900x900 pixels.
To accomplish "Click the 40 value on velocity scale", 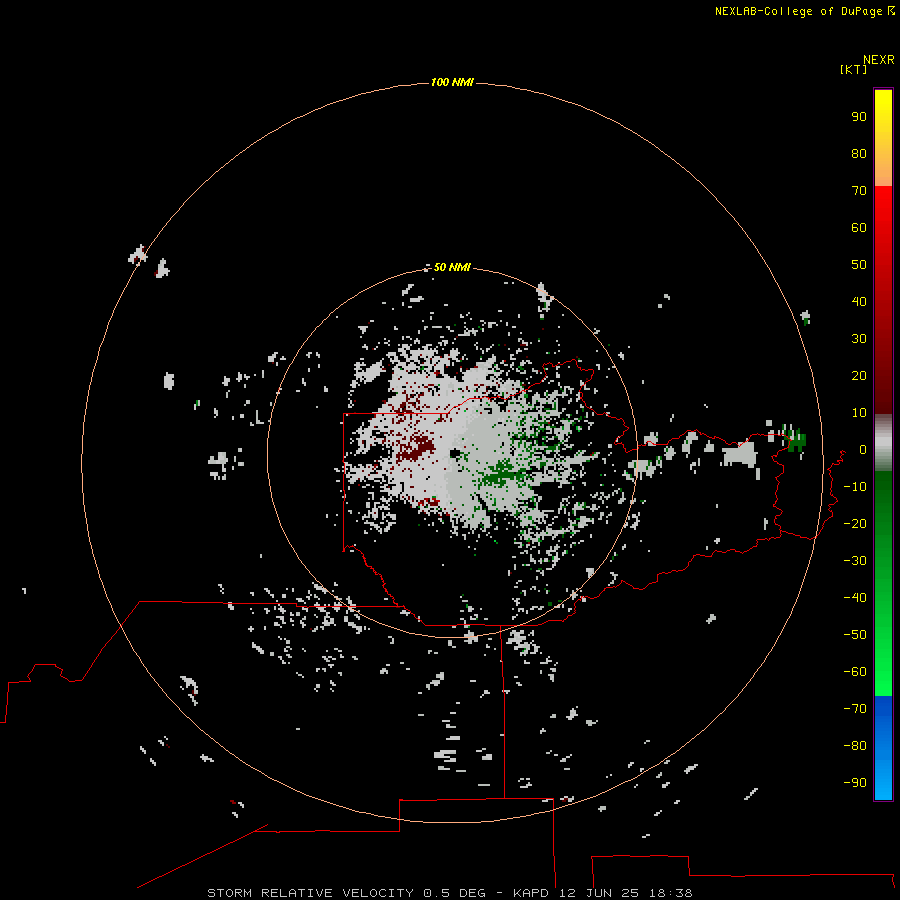I will tap(859, 302).
